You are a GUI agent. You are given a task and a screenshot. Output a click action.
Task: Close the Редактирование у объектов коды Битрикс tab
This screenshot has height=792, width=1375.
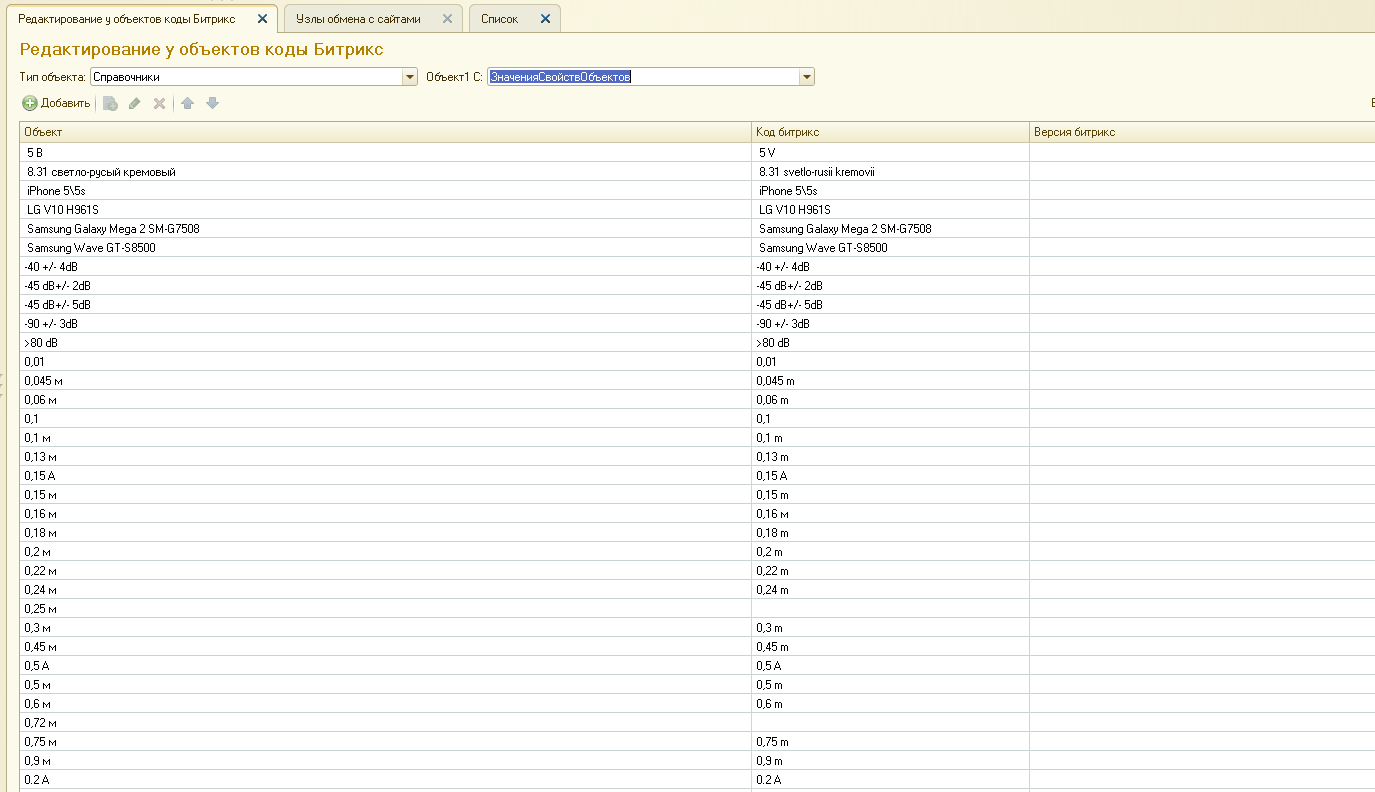point(262,19)
